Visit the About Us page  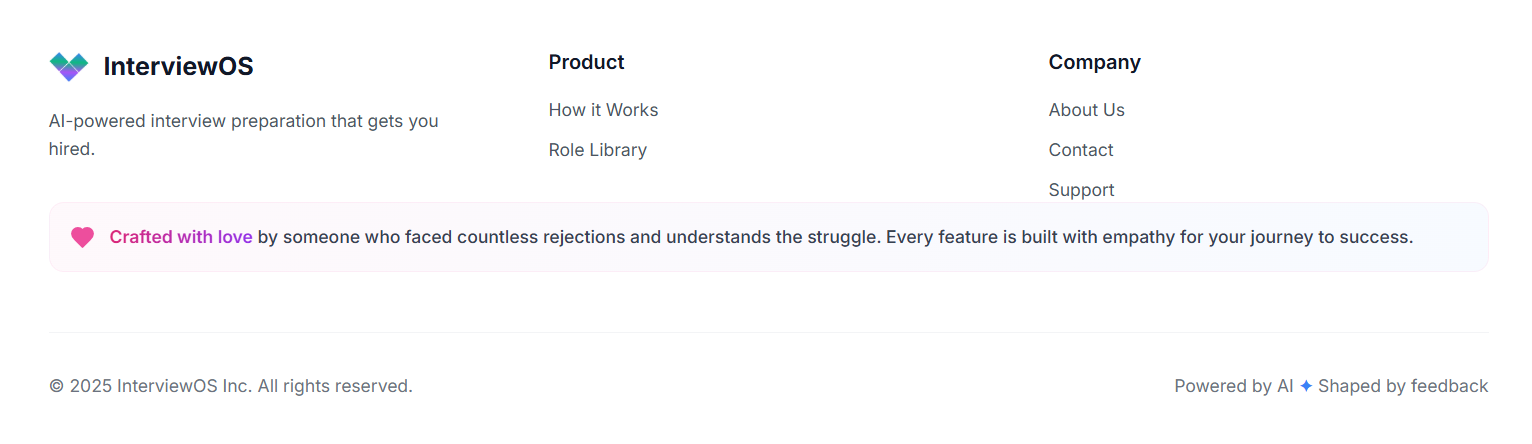click(1086, 110)
